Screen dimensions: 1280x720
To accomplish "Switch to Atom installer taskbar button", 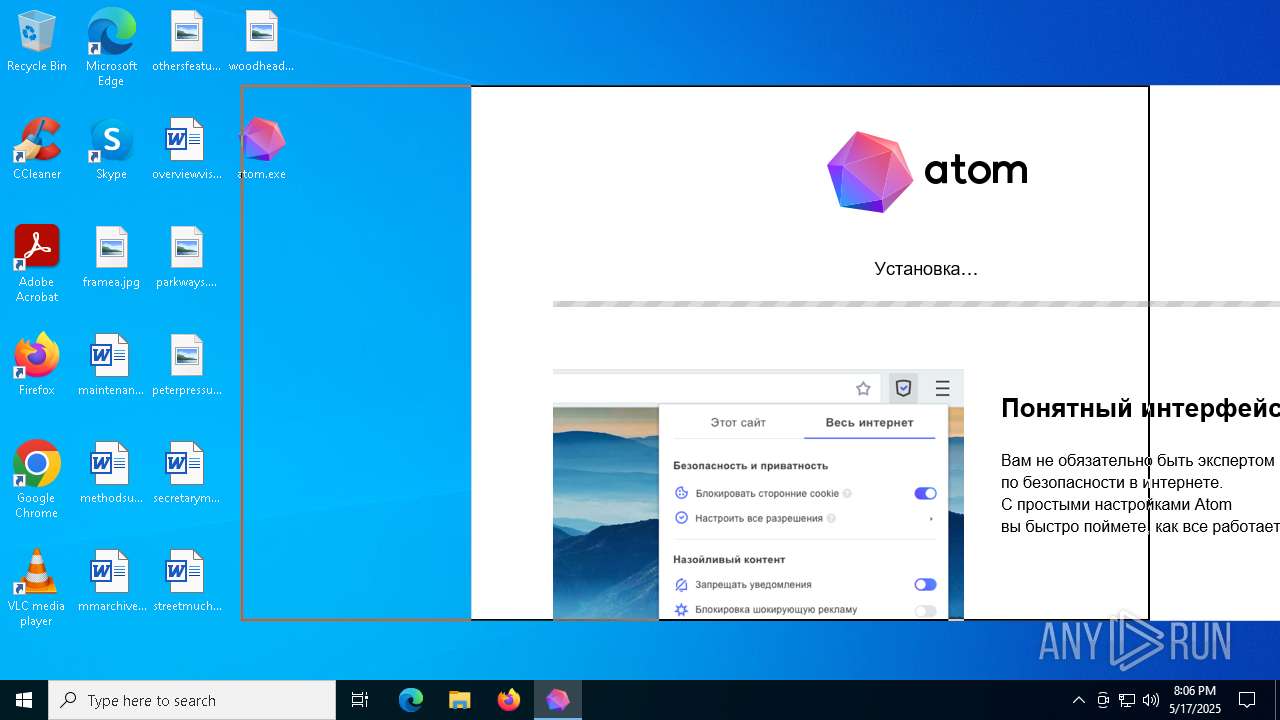I will point(557,700).
